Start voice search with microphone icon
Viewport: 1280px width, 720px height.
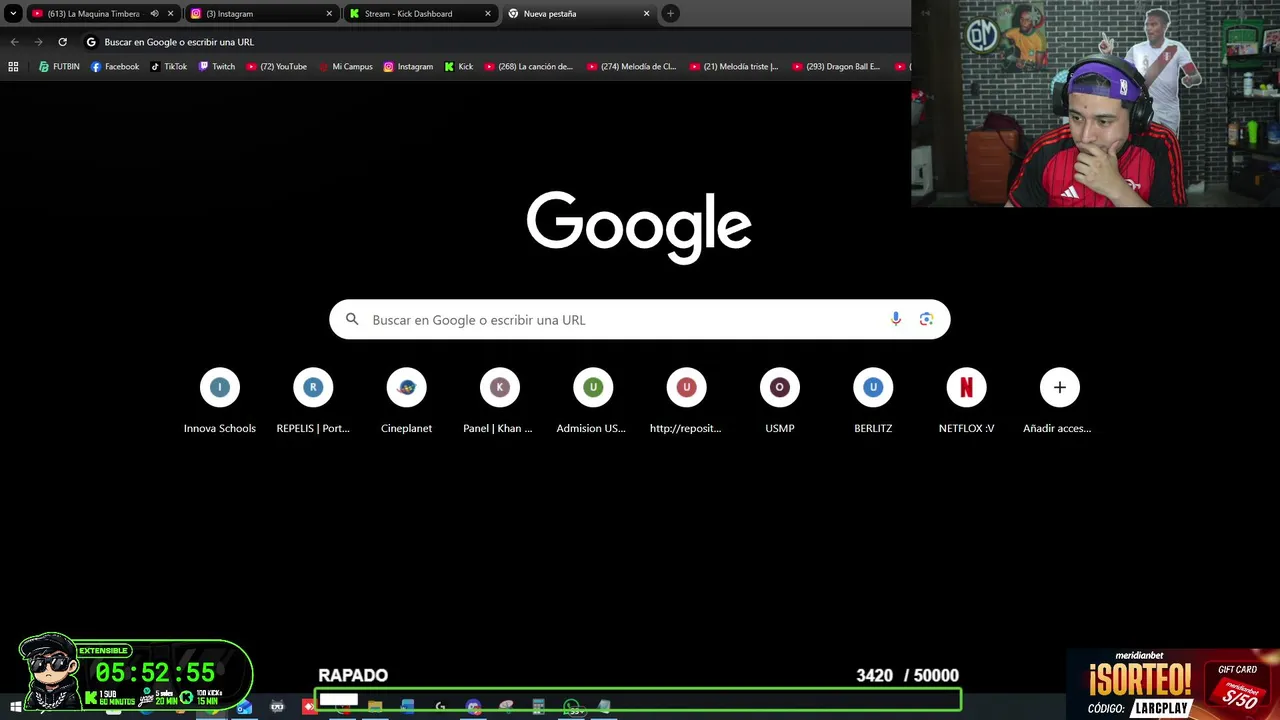[896, 319]
